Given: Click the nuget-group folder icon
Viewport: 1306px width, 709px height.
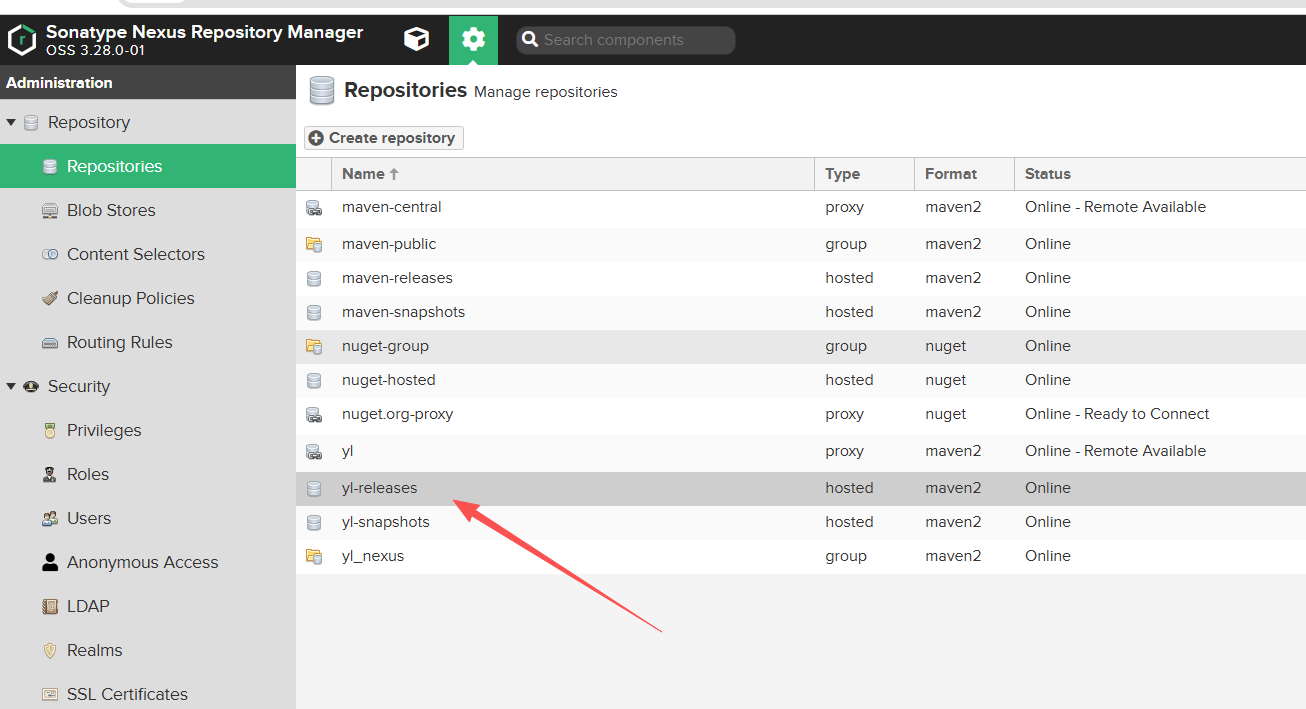Looking at the screenshot, I should point(314,346).
